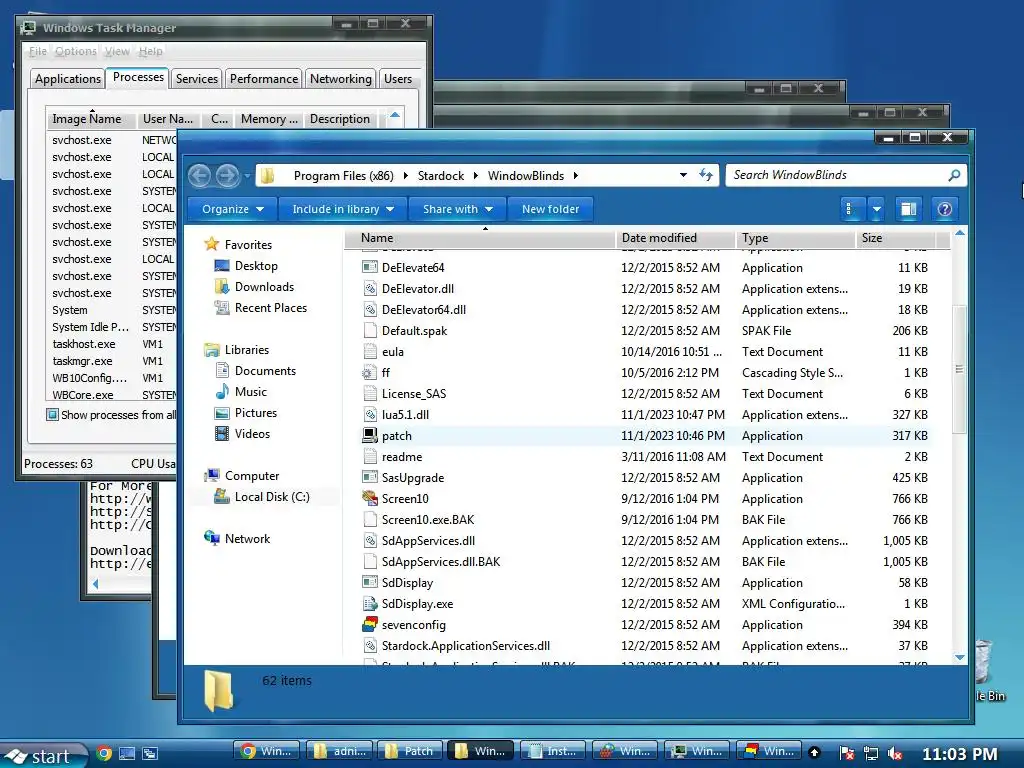The width and height of the screenshot is (1024, 768).
Task: Click the network tray icon
Action: 871,753
